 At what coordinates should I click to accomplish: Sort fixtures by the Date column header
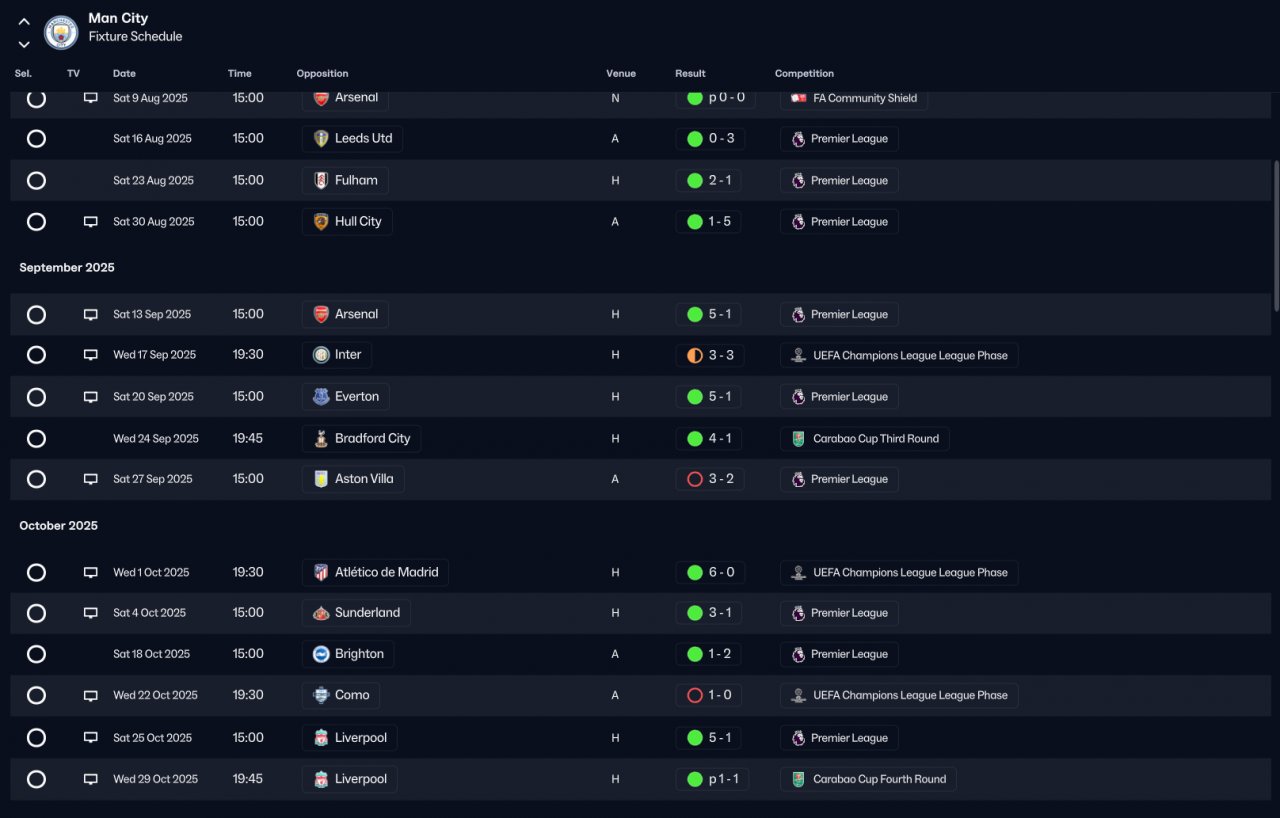[124, 73]
